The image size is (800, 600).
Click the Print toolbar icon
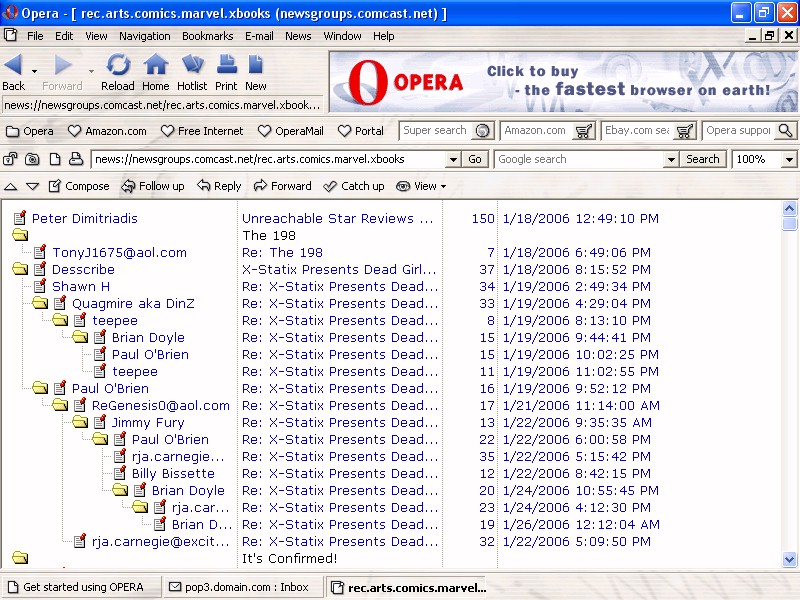click(x=226, y=66)
